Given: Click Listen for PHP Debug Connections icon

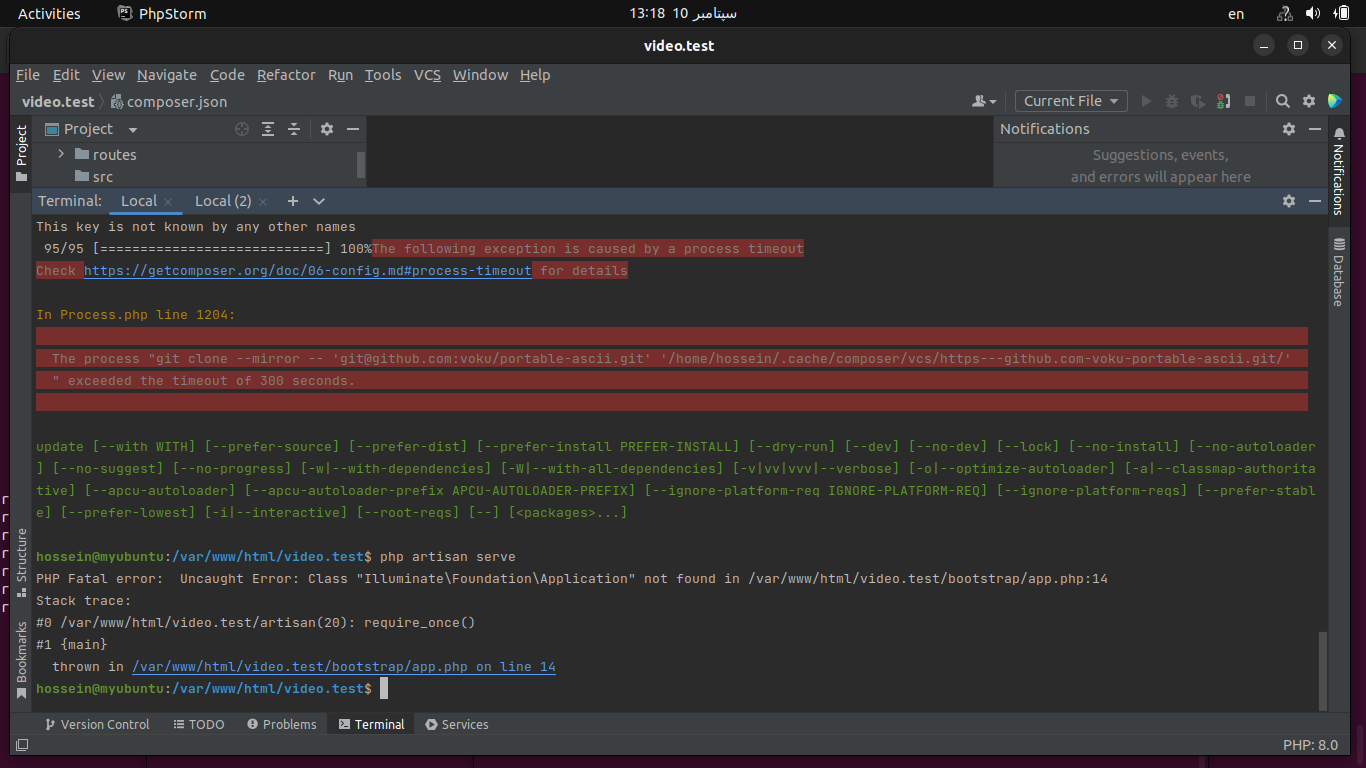Looking at the screenshot, I should [x=1224, y=101].
